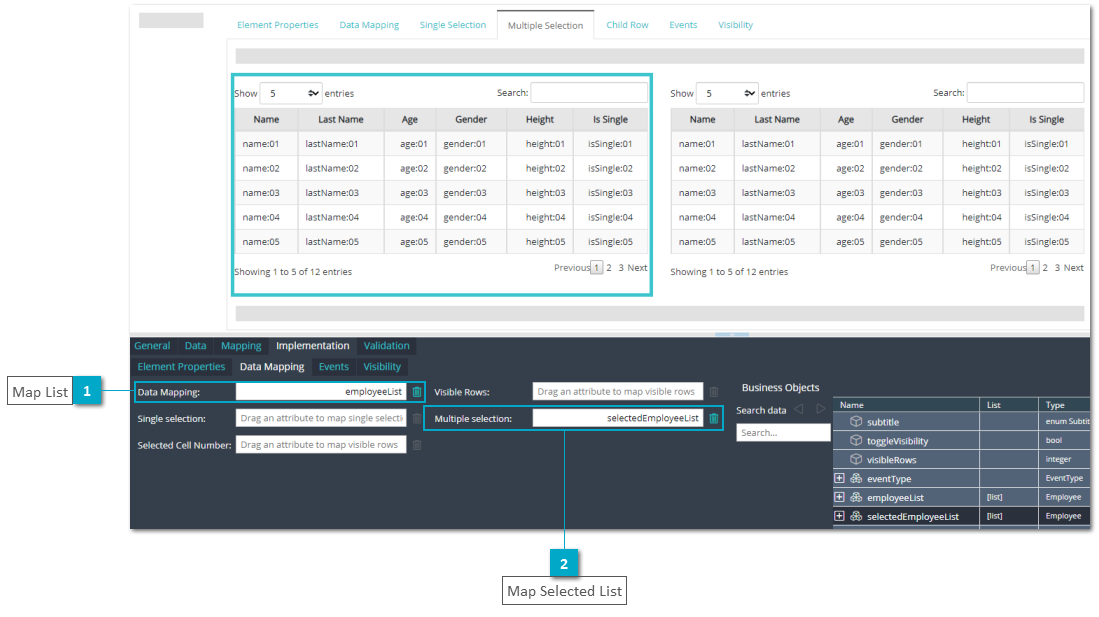The image size is (1099, 617).
Task: Click the Name column header in Business Objects
Action: 906,405
